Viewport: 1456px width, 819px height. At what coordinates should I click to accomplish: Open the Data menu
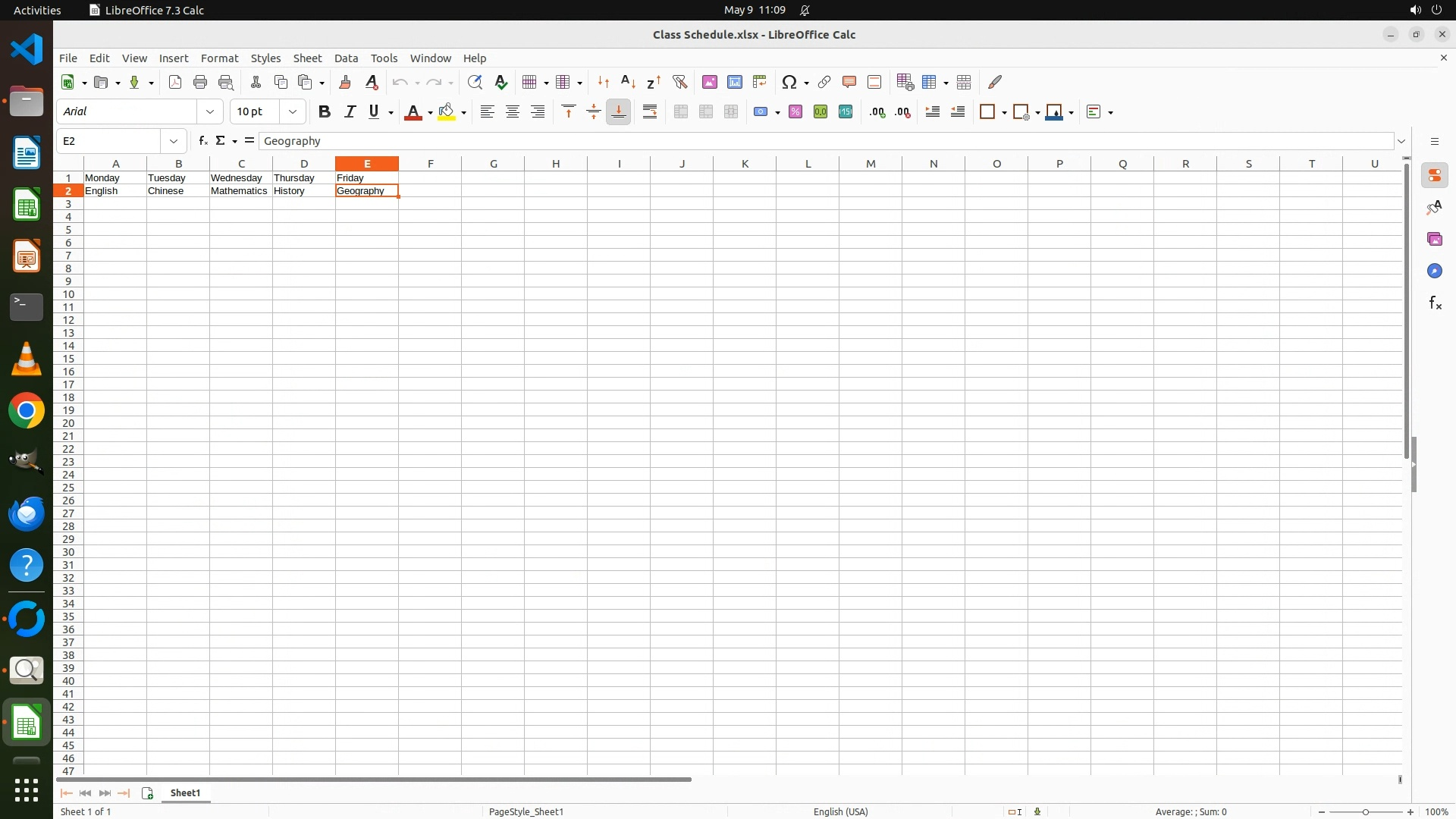(x=346, y=58)
